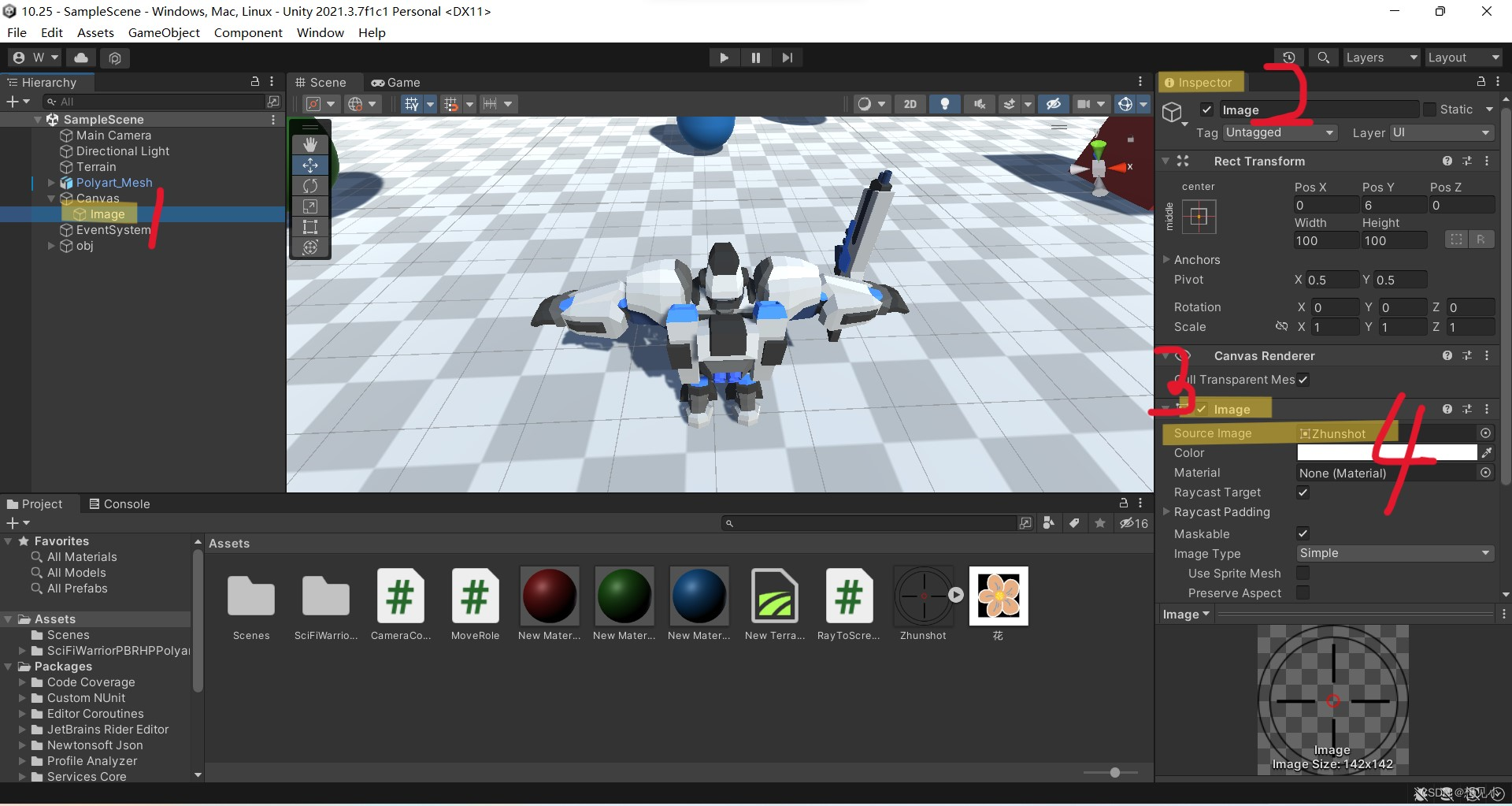Select the Zhunshot texture thumbnail
Screen dimensions: 1512x806
[x=923, y=596]
